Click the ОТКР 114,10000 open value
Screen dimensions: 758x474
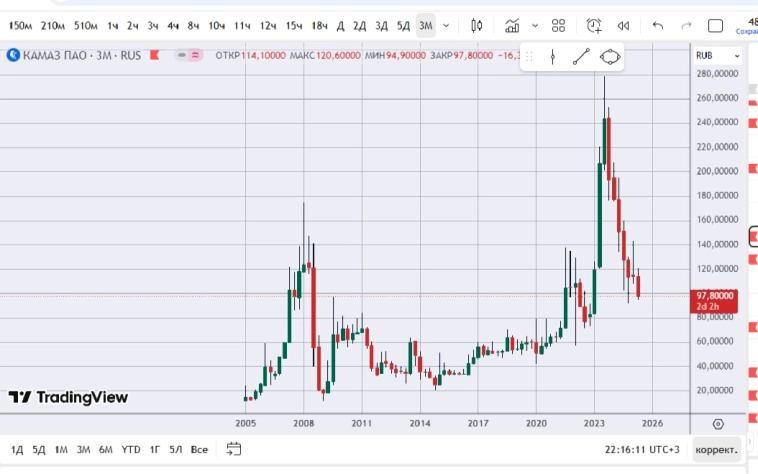pos(250,56)
